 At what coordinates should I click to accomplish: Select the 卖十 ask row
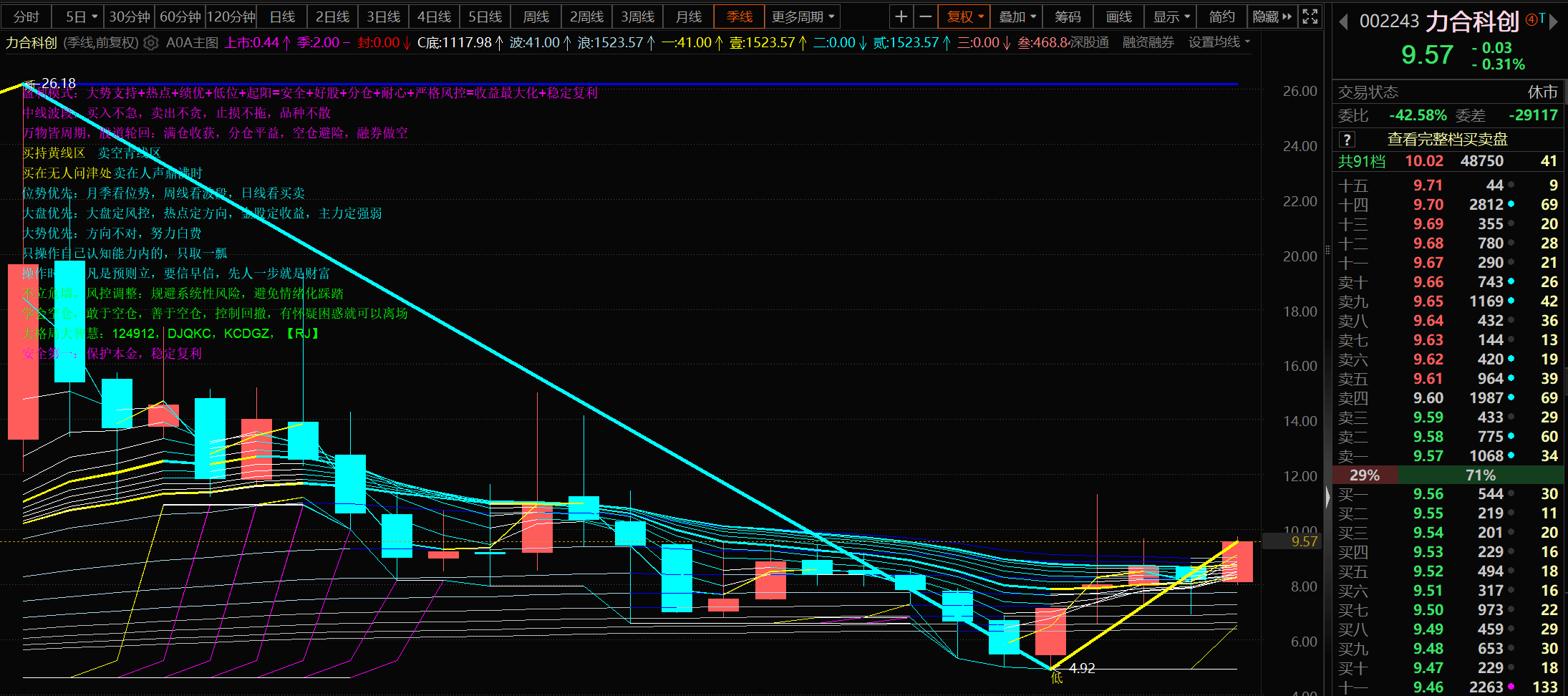tap(1448, 282)
